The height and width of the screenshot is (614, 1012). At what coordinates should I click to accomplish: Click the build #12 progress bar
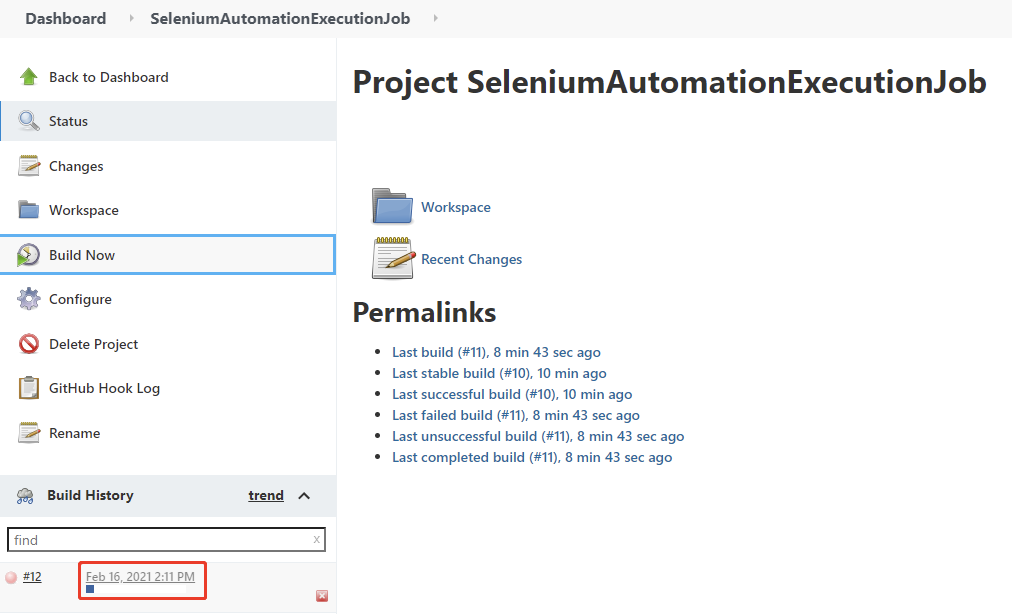coord(90,590)
